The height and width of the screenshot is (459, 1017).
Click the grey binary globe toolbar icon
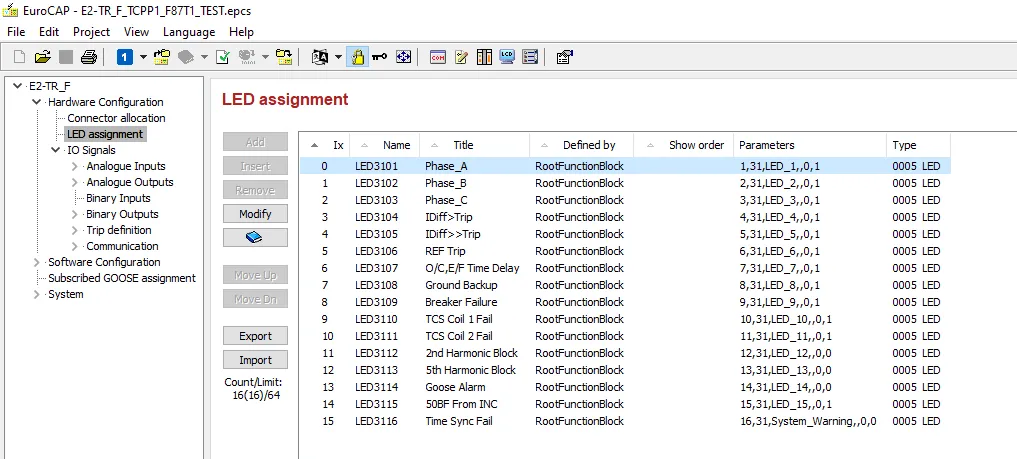click(x=246, y=57)
